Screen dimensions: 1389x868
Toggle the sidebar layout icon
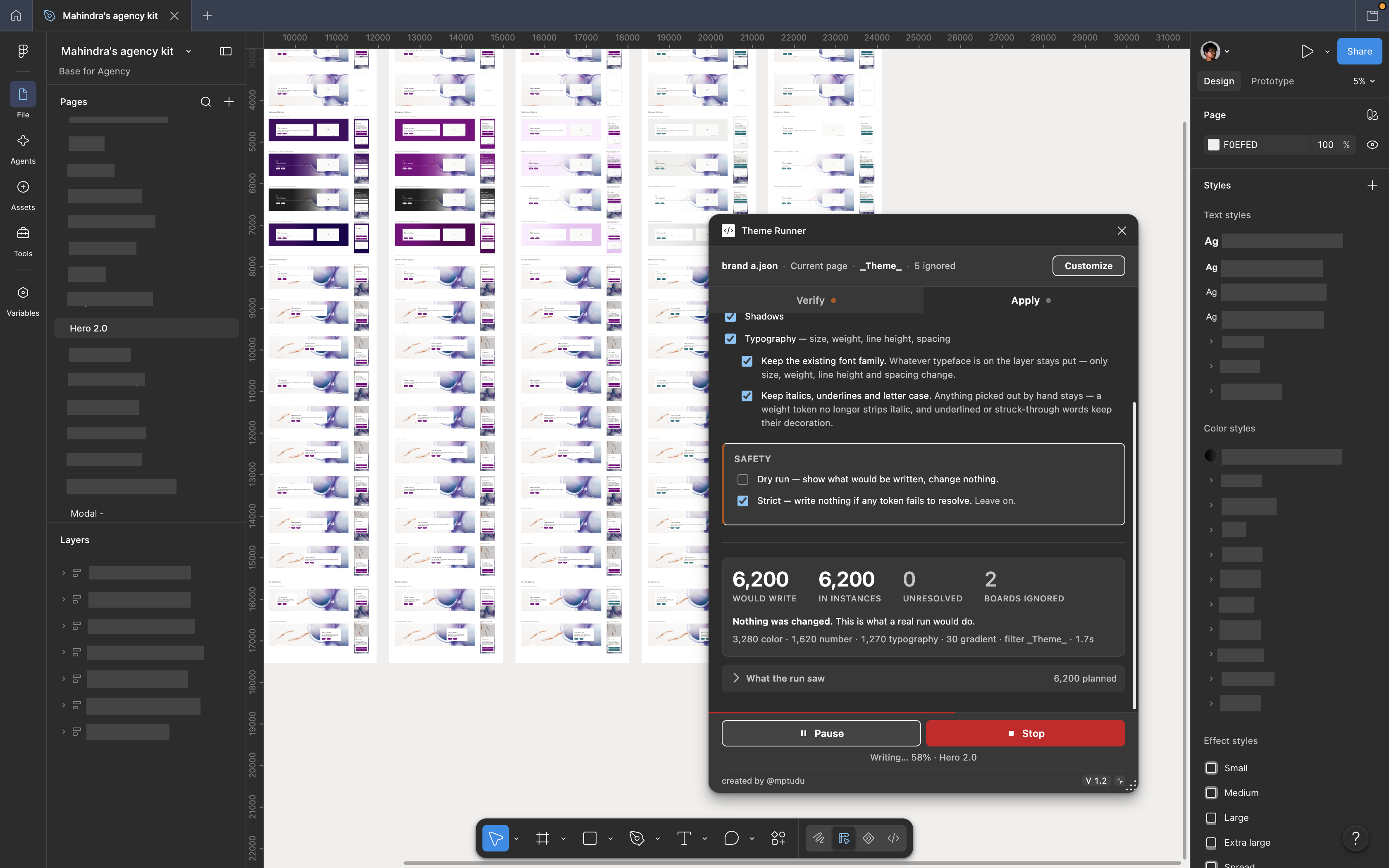pyautogui.click(x=226, y=51)
